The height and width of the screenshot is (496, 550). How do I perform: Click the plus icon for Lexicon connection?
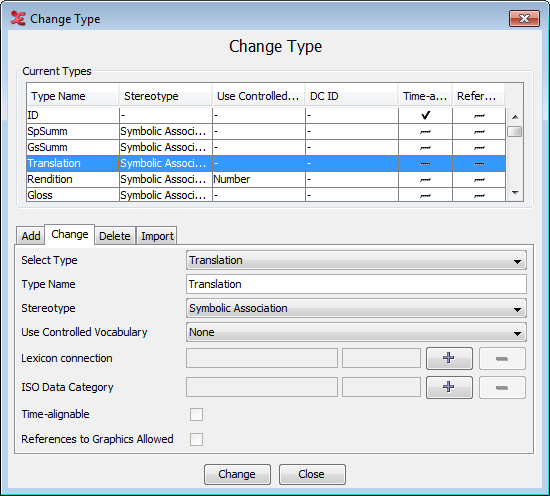coord(449,358)
